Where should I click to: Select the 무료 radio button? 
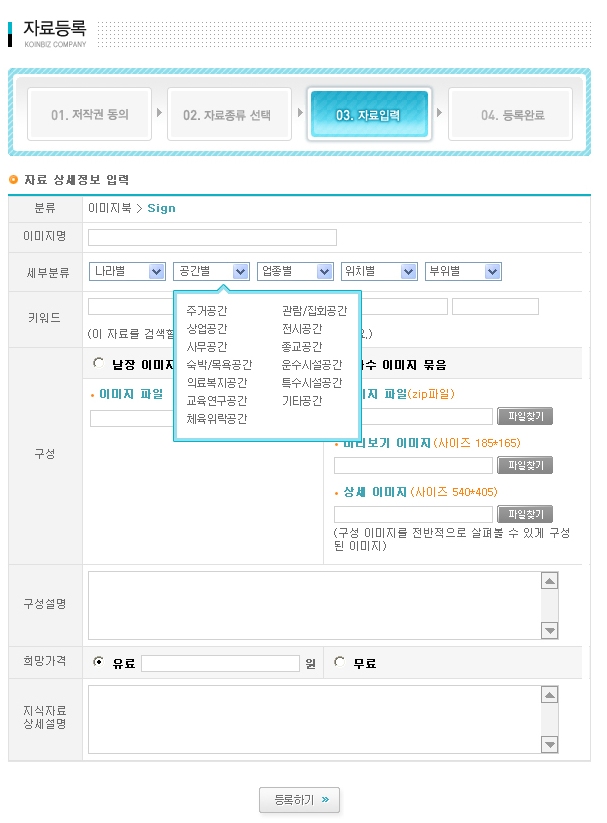pos(340,661)
